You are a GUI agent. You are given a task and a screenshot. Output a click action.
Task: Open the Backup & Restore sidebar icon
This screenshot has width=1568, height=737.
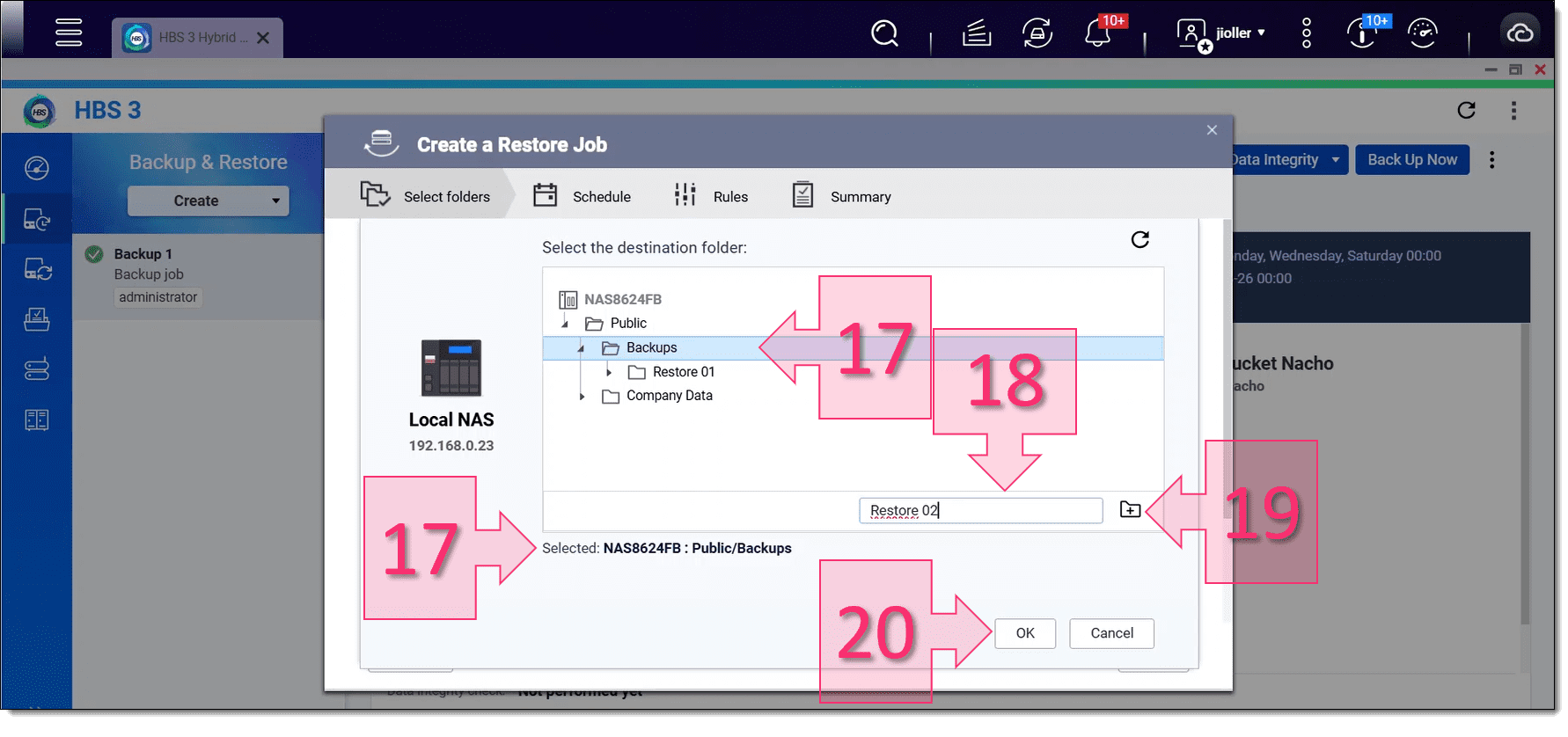click(x=37, y=218)
